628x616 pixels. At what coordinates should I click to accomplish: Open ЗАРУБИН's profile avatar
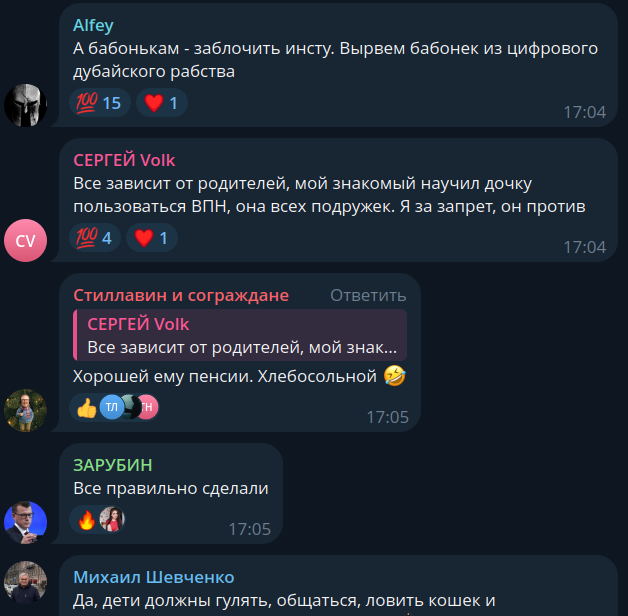[26, 522]
